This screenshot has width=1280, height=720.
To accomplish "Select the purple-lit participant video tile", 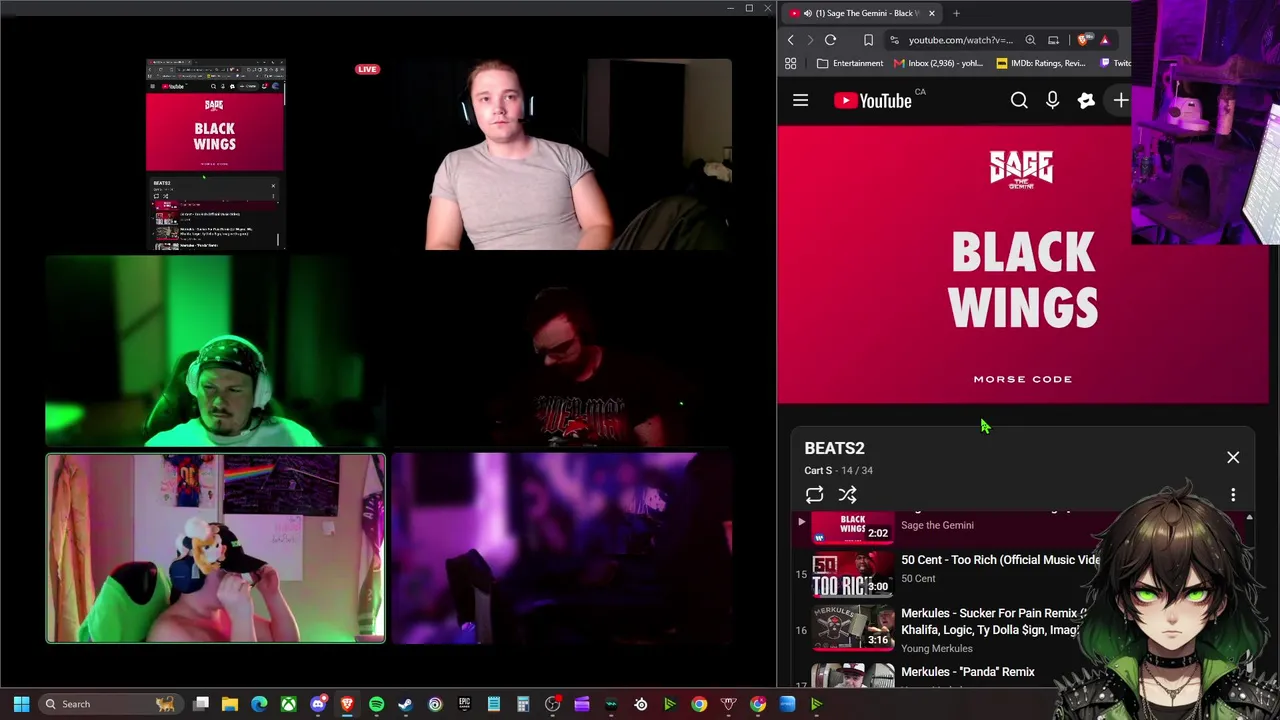I will coord(561,548).
